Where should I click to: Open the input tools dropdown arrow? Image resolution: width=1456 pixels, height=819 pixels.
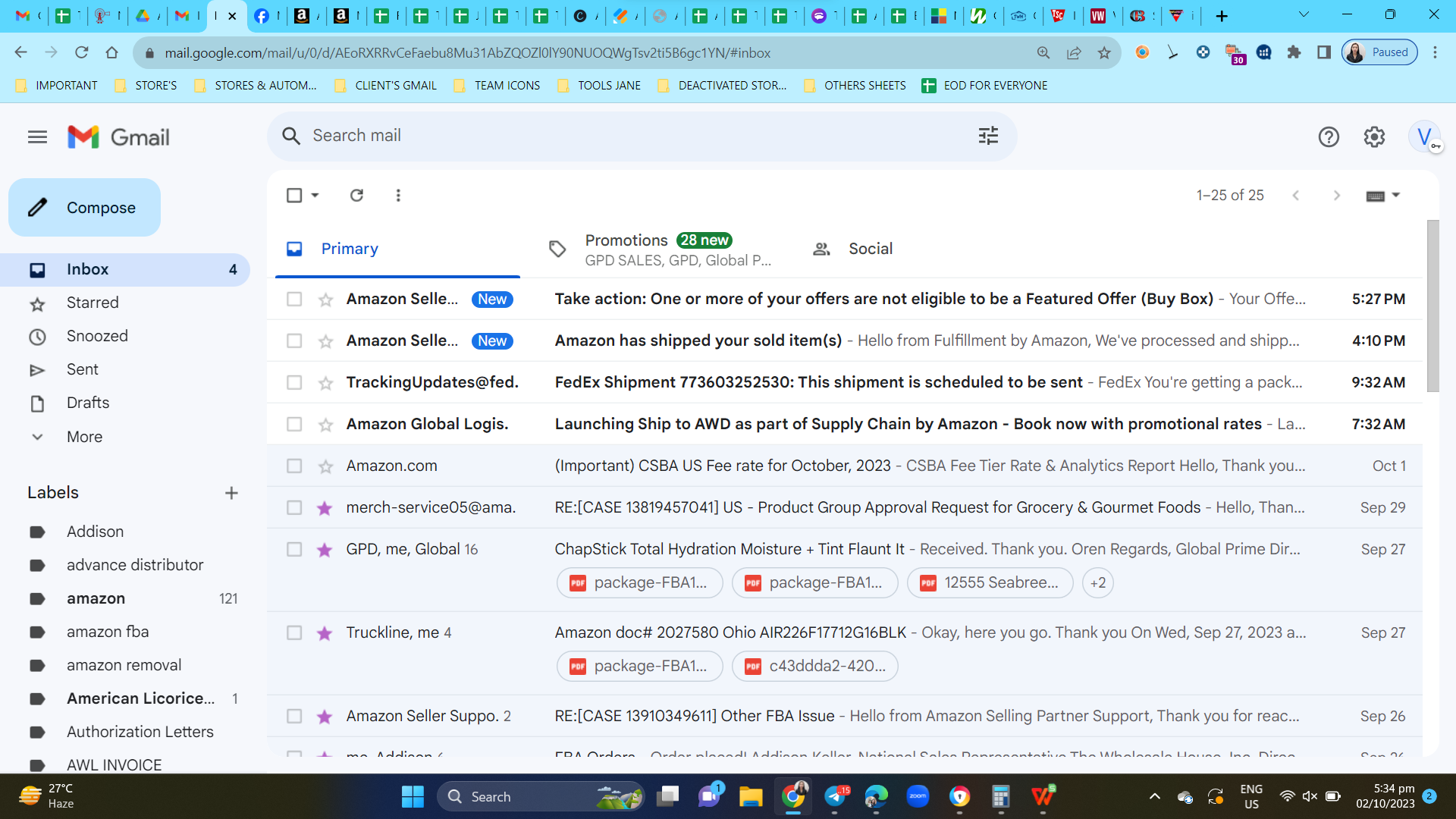[x=1395, y=196]
